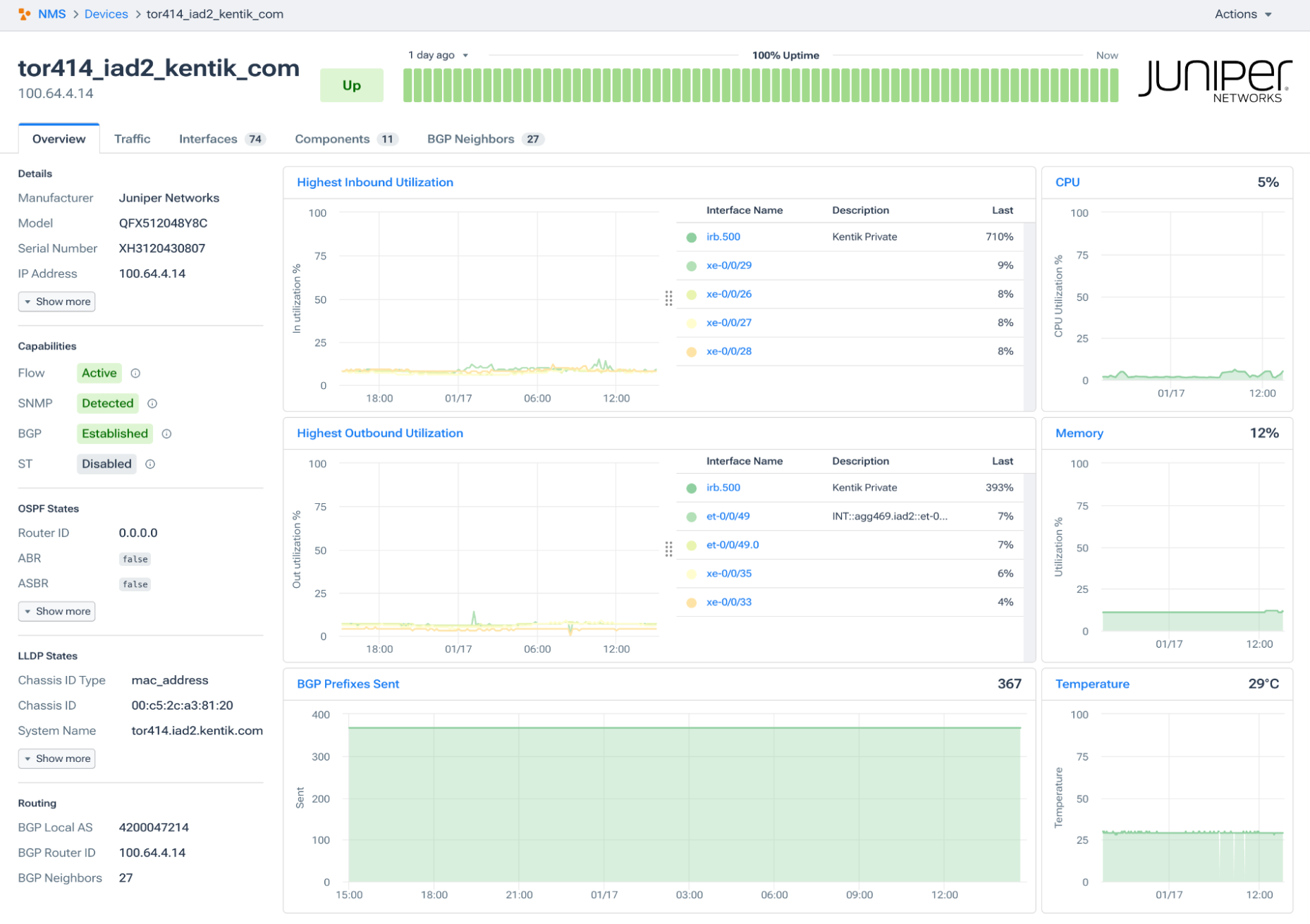Viewport: 1310px width, 924px height.
Task: Grab the inbound utilization panel drag handle
Action: [668, 299]
